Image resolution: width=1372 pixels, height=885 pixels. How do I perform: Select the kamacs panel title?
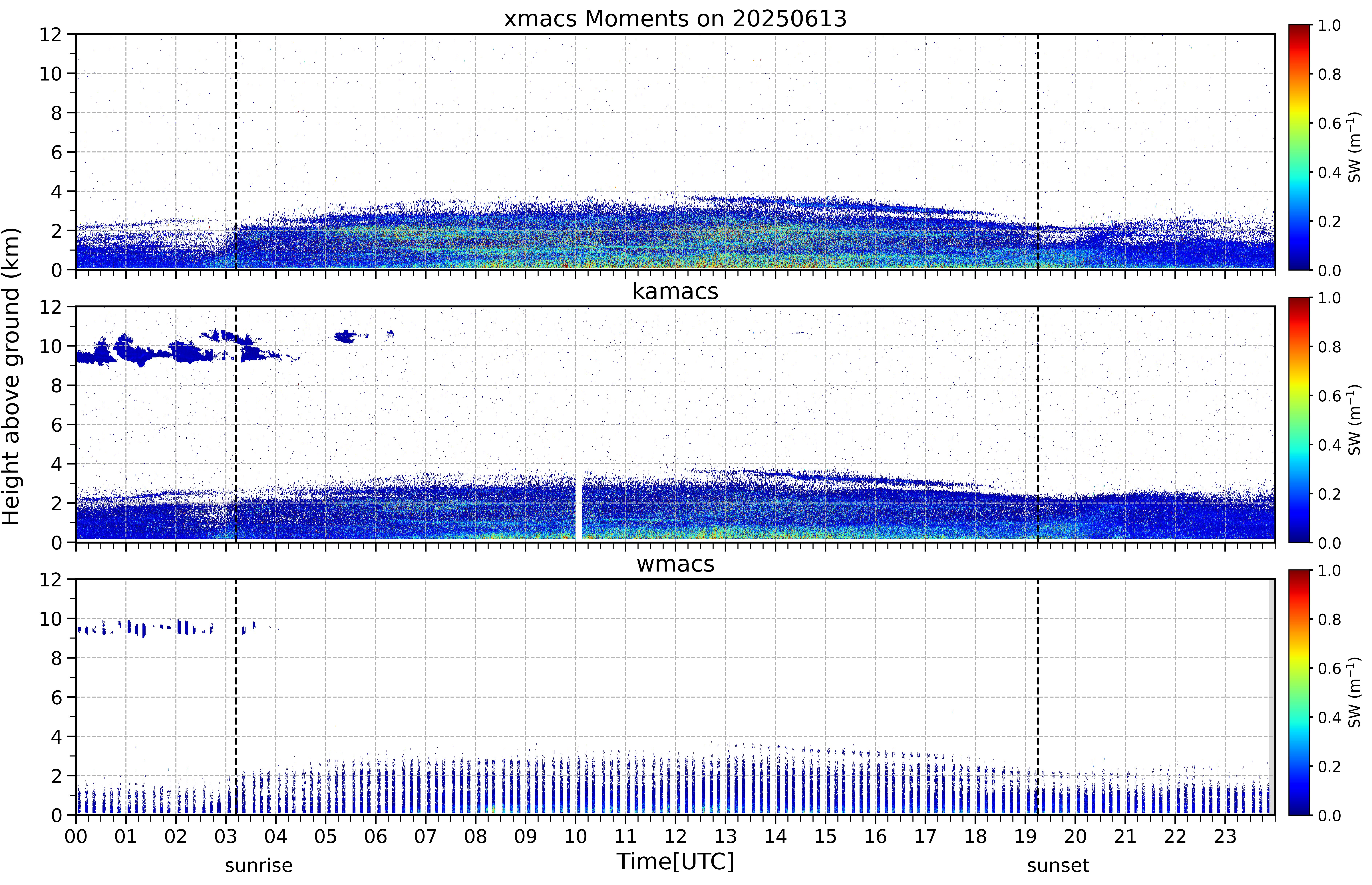(675, 291)
